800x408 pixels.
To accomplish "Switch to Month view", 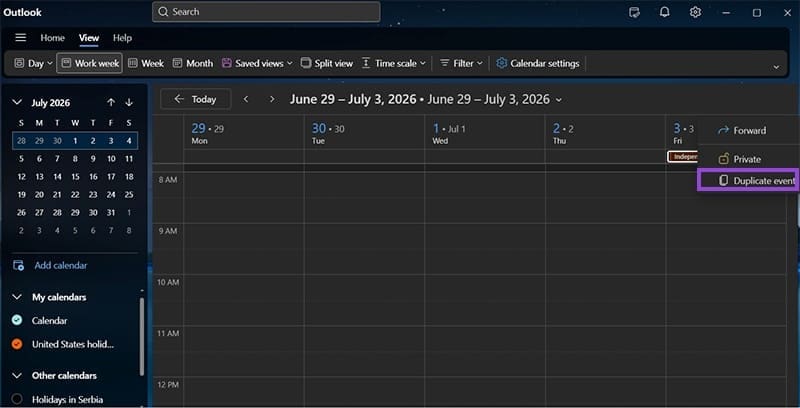I will click(193, 63).
